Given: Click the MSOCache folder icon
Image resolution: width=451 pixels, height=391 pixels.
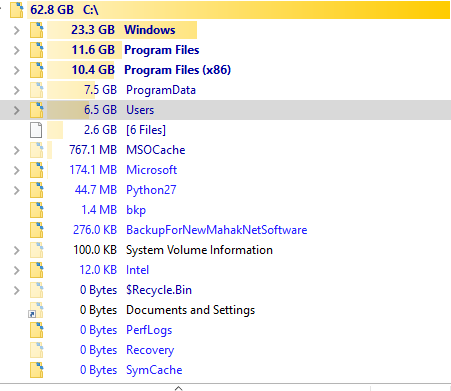Looking at the screenshot, I should click(x=37, y=150).
